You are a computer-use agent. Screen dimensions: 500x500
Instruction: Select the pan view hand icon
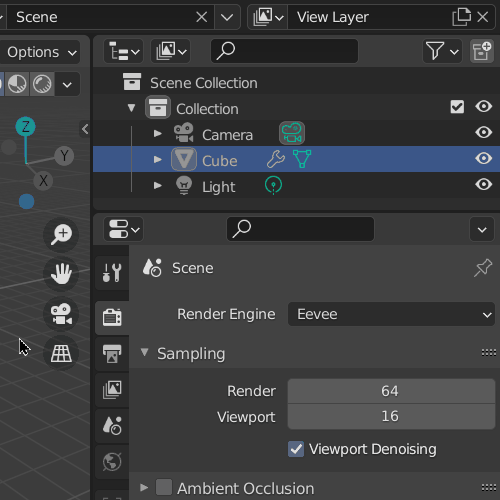[x=61, y=274]
